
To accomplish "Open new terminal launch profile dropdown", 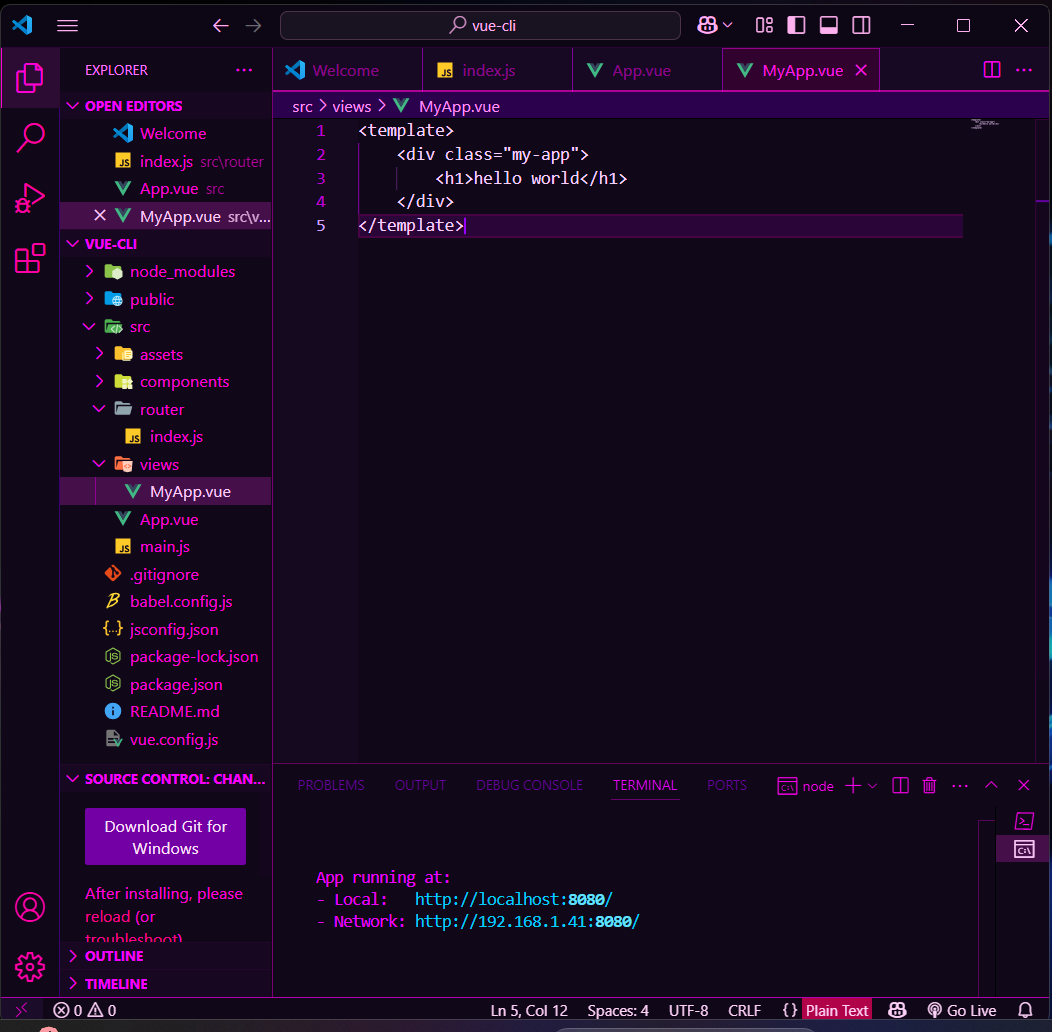I will (873, 786).
